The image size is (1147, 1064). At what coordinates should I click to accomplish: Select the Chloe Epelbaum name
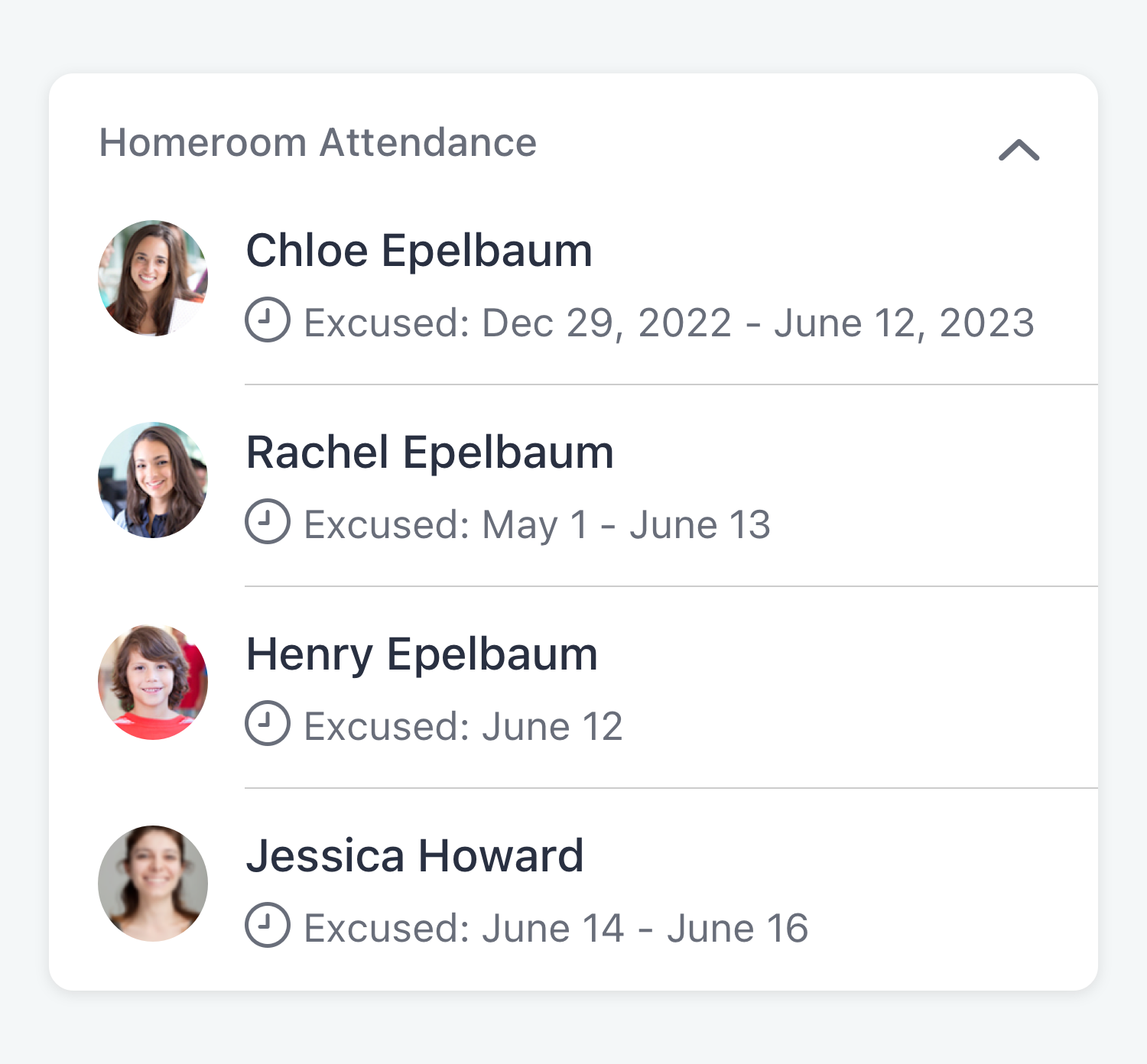point(419,251)
